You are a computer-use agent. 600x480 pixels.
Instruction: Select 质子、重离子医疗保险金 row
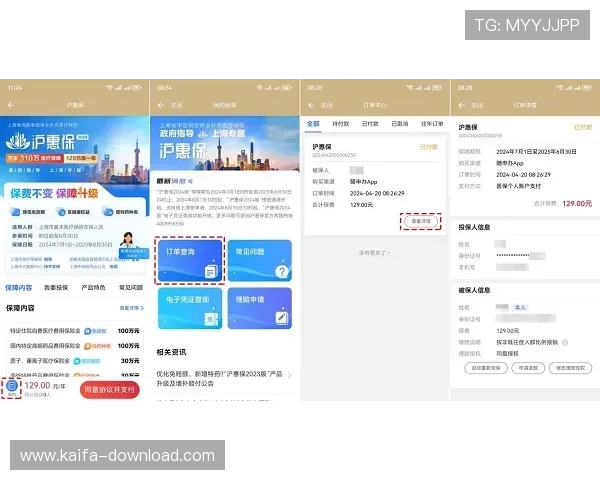point(75,361)
